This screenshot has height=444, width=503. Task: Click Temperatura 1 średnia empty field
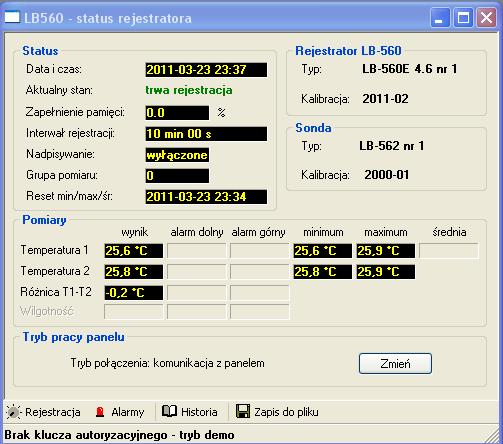click(x=449, y=251)
